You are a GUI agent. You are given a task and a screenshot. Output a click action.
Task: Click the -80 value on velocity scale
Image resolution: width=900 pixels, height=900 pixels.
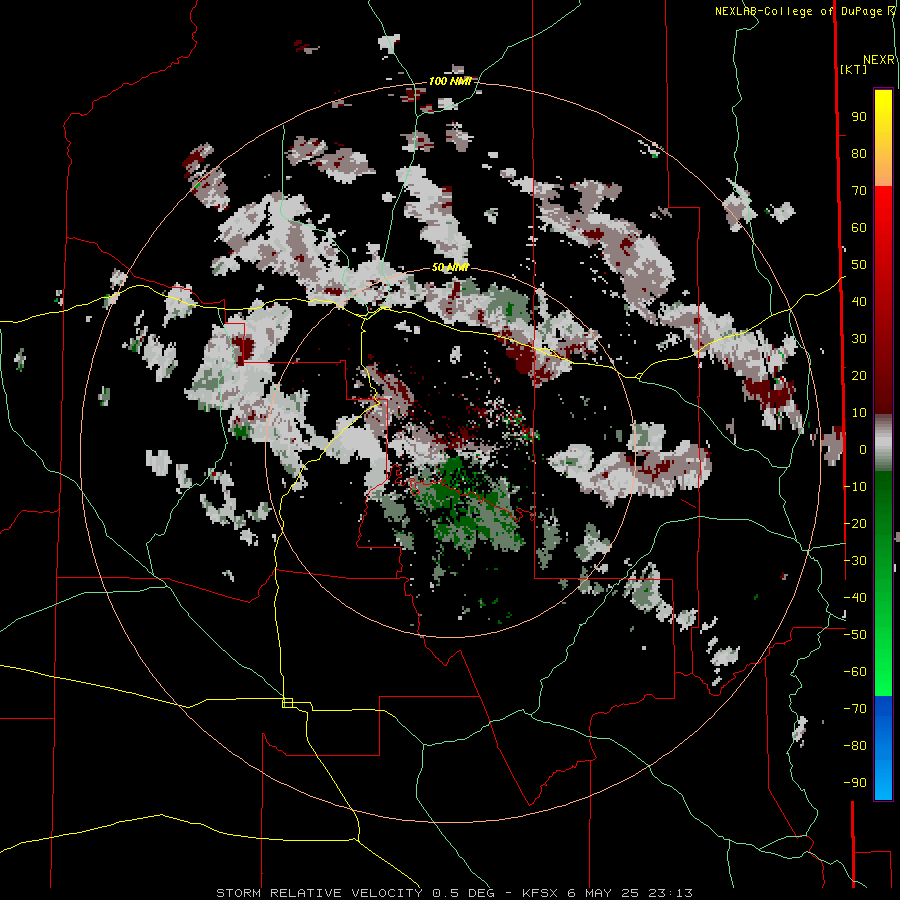(x=855, y=746)
